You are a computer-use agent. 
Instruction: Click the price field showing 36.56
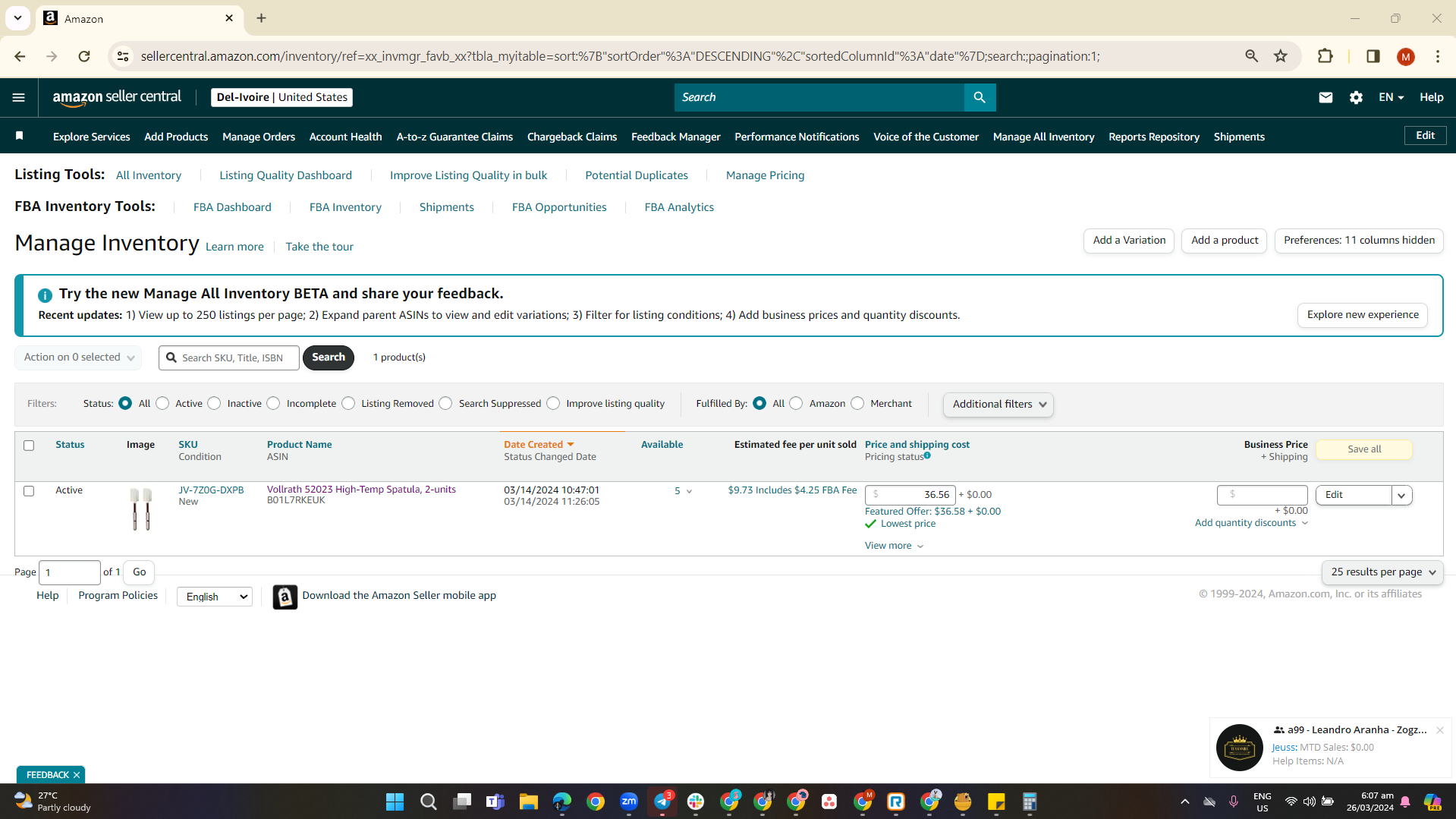910,495
